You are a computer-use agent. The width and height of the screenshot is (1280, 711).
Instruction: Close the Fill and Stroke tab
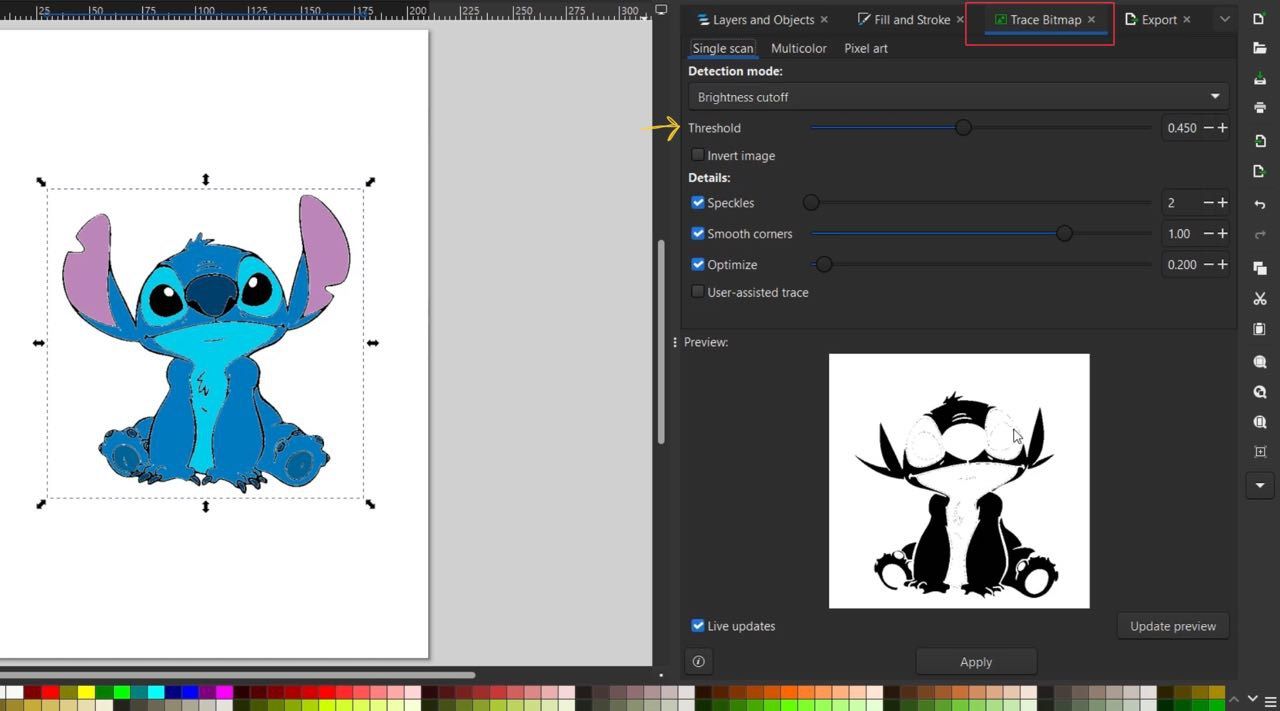(960, 19)
